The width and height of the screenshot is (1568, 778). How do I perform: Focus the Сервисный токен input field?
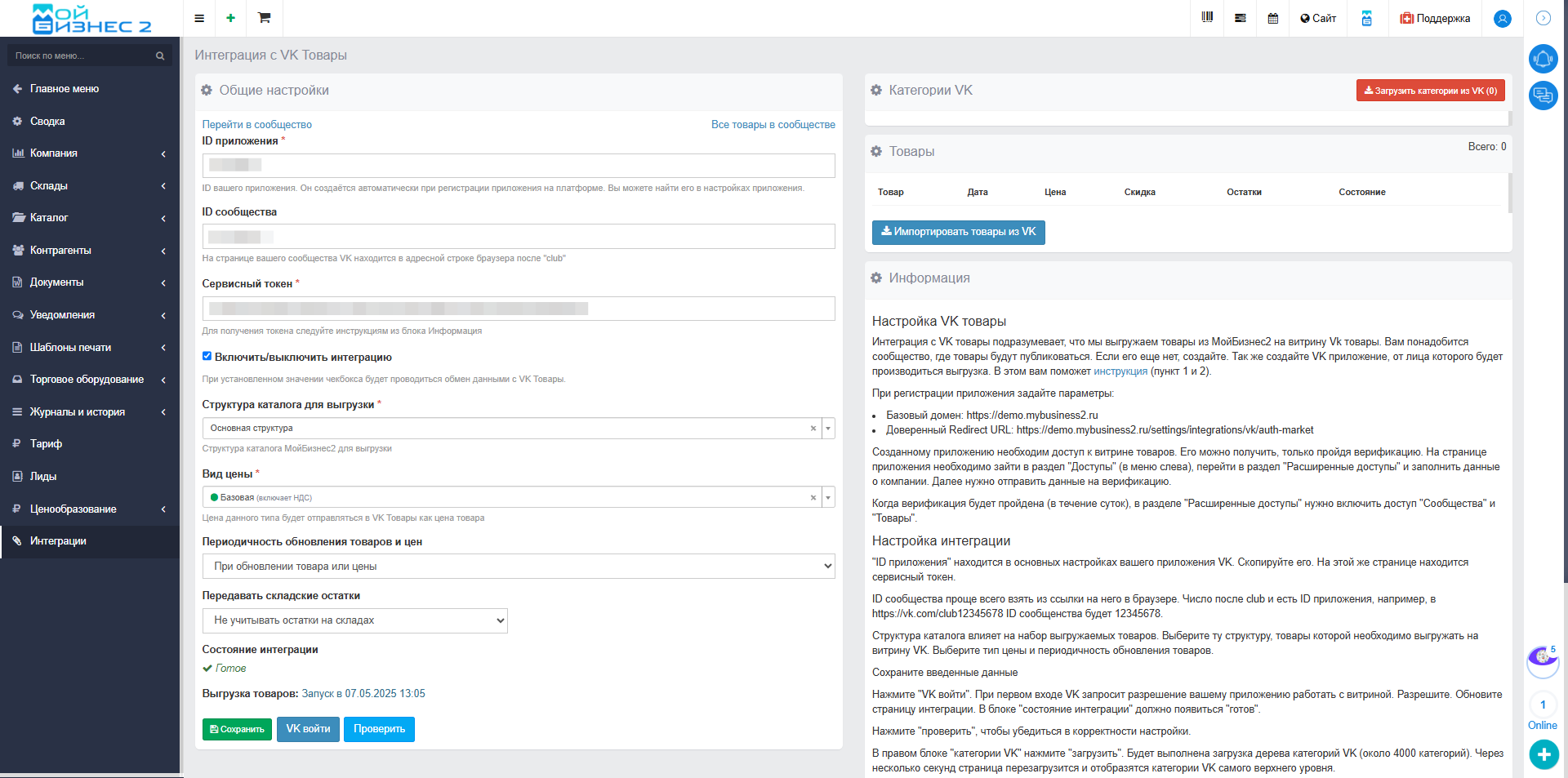pyautogui.click(x=519, y=309)
